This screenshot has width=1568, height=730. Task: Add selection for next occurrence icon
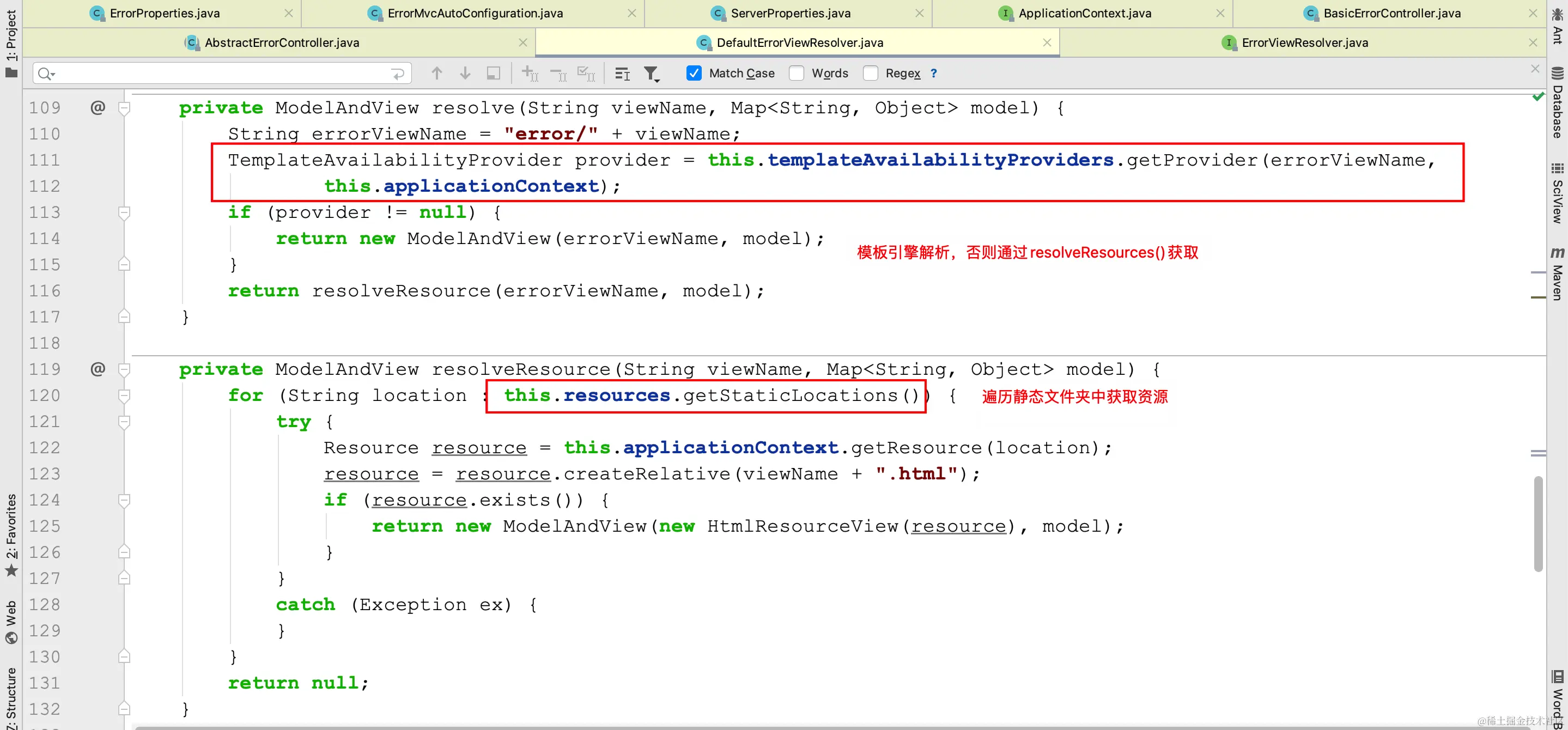tap(530, 73)
